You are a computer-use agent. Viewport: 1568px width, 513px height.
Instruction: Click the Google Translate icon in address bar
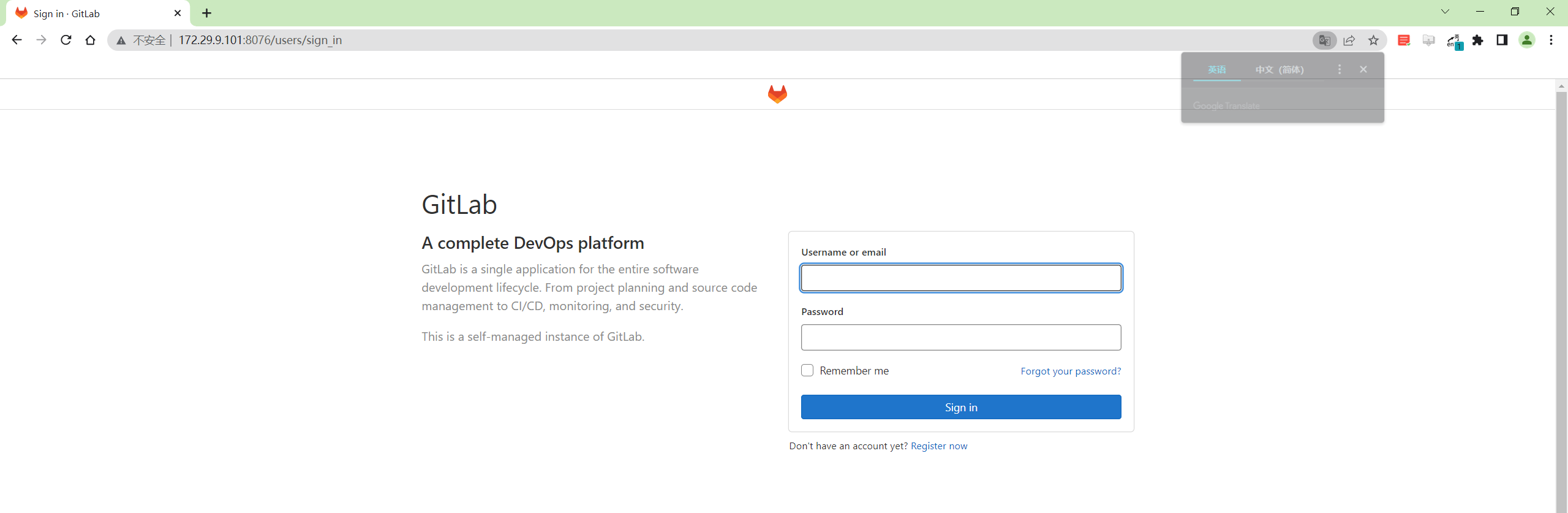click(x=1324, y=40)
